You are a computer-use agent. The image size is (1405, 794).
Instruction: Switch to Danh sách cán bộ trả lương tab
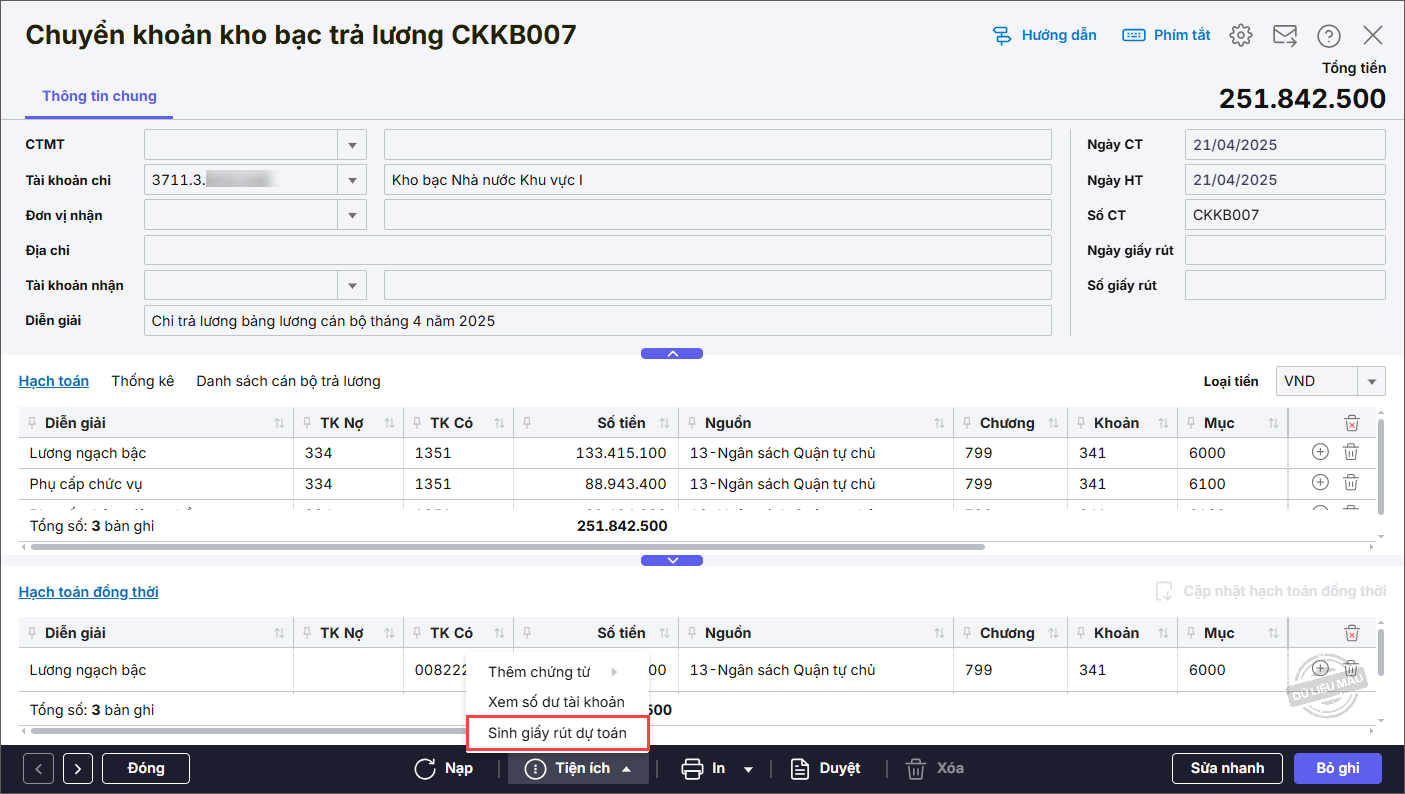288,381
